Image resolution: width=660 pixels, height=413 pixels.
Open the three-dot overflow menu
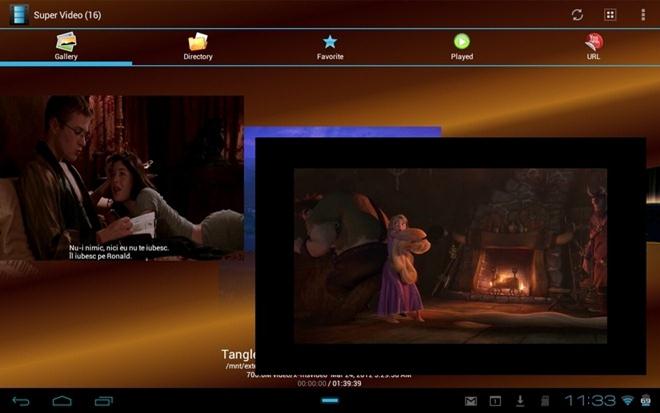click(x=643, y=15)
